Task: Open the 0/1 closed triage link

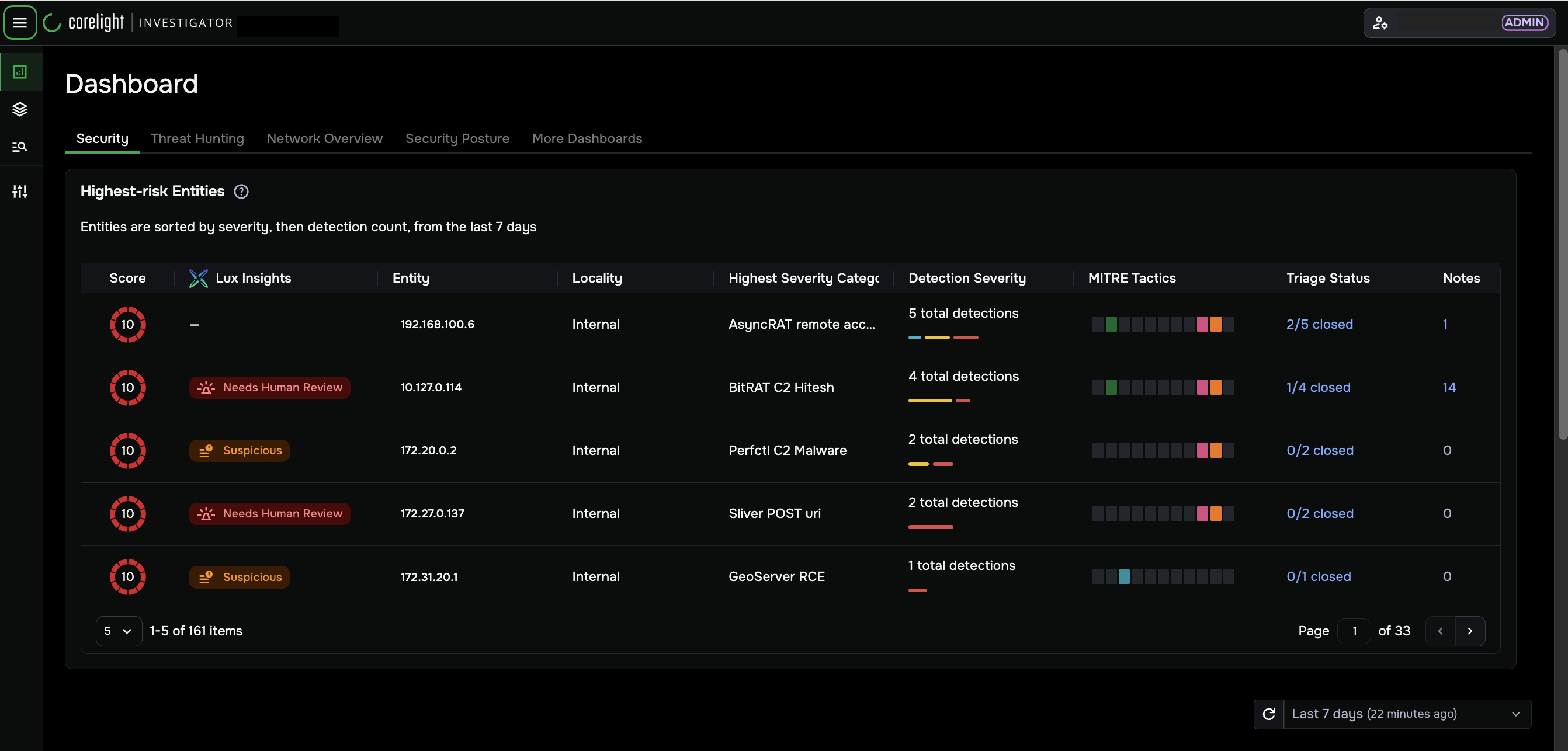Action: click(x=1319, y=577)
